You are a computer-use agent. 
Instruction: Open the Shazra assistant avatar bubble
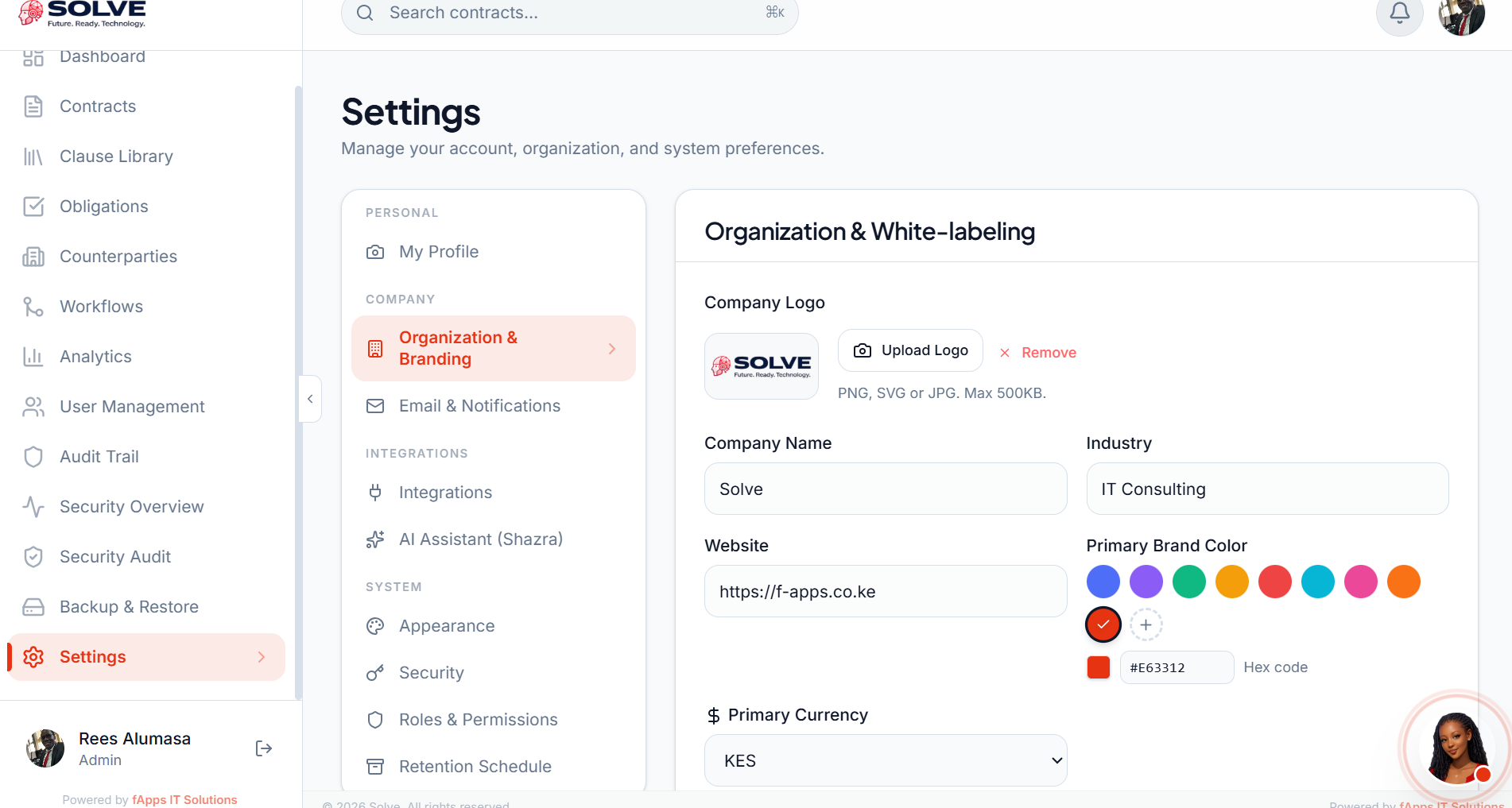click(1455, 748)
